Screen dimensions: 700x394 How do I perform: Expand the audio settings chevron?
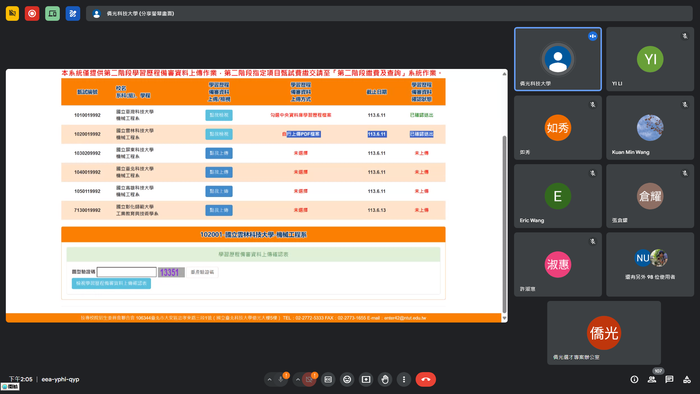pyautogui.click(x=269, y=379)
